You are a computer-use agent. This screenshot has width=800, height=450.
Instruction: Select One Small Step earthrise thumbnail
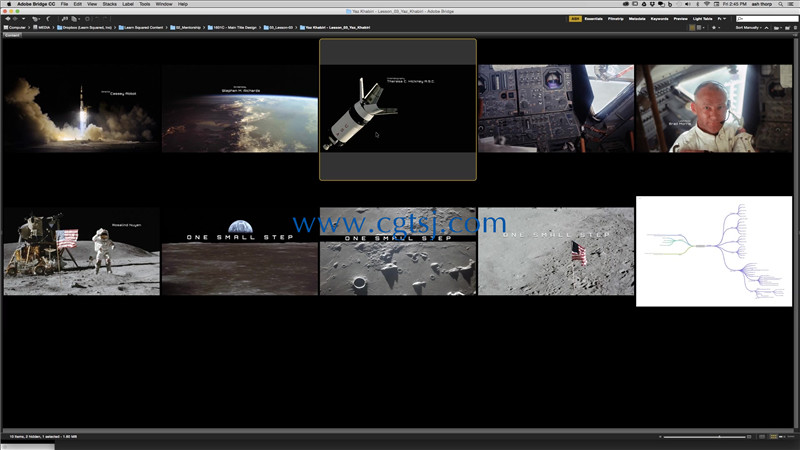[240, 251]
